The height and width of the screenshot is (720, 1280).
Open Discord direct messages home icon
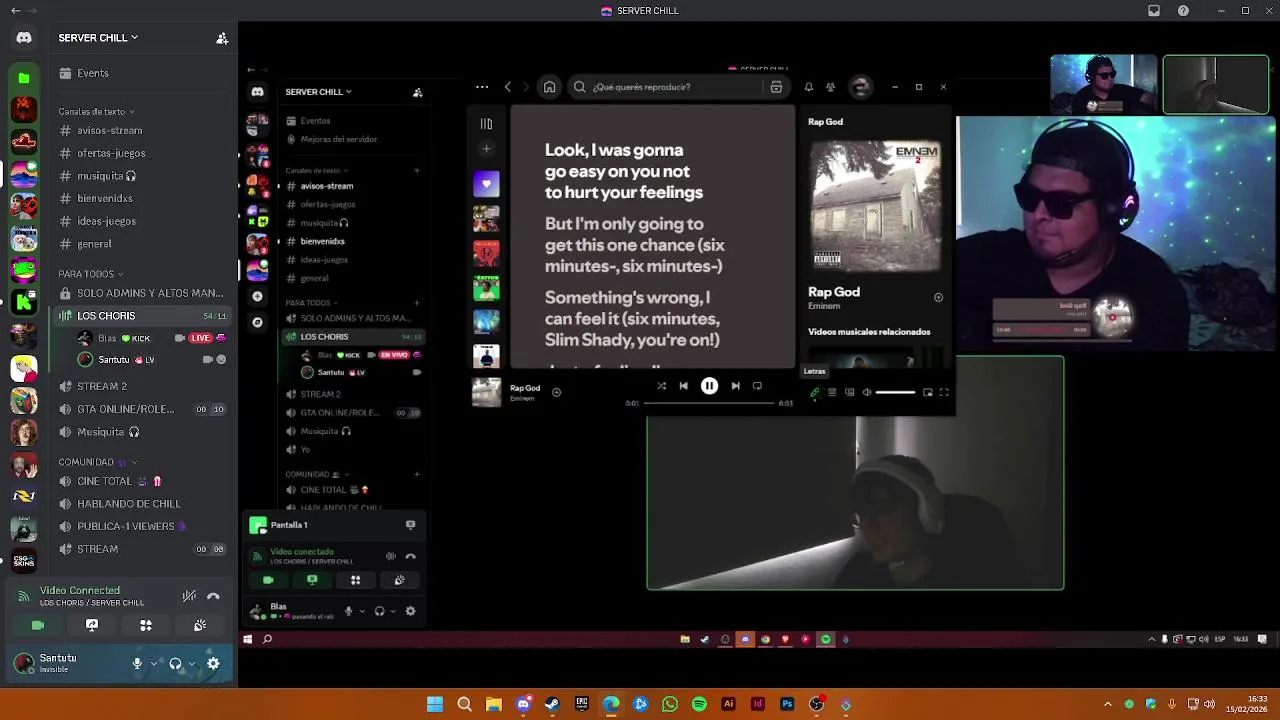pos(24,38)
